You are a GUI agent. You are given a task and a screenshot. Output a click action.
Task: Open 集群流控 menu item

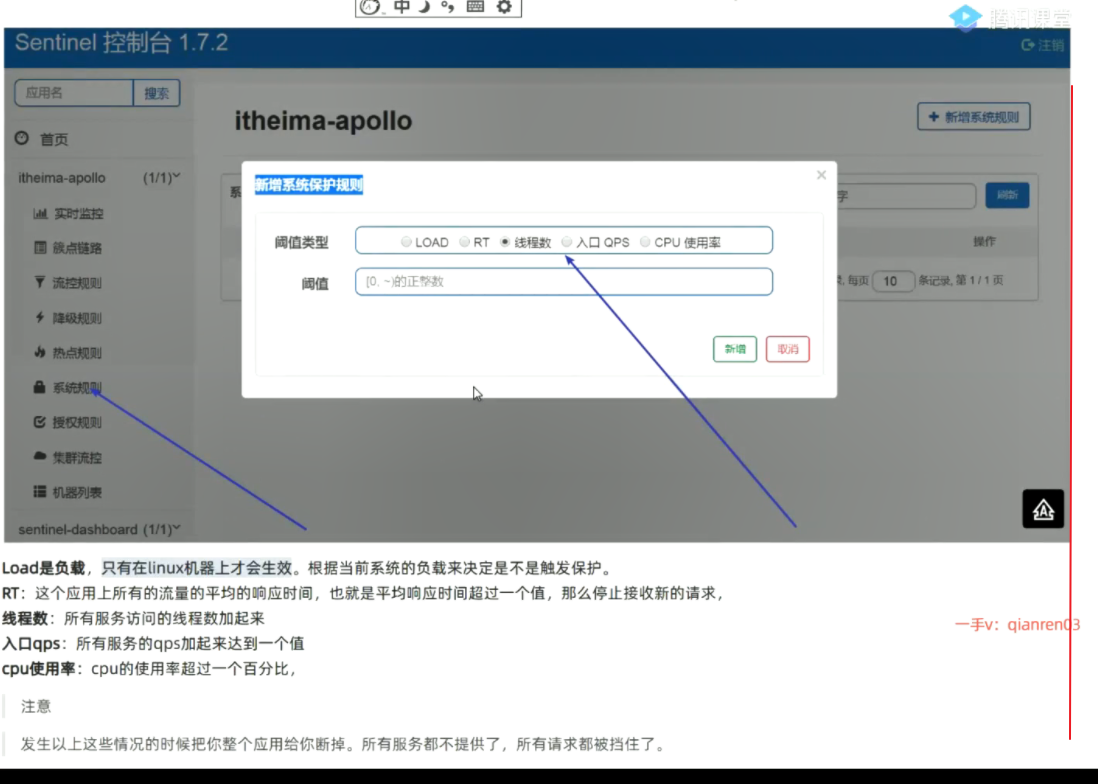point(77,458)
